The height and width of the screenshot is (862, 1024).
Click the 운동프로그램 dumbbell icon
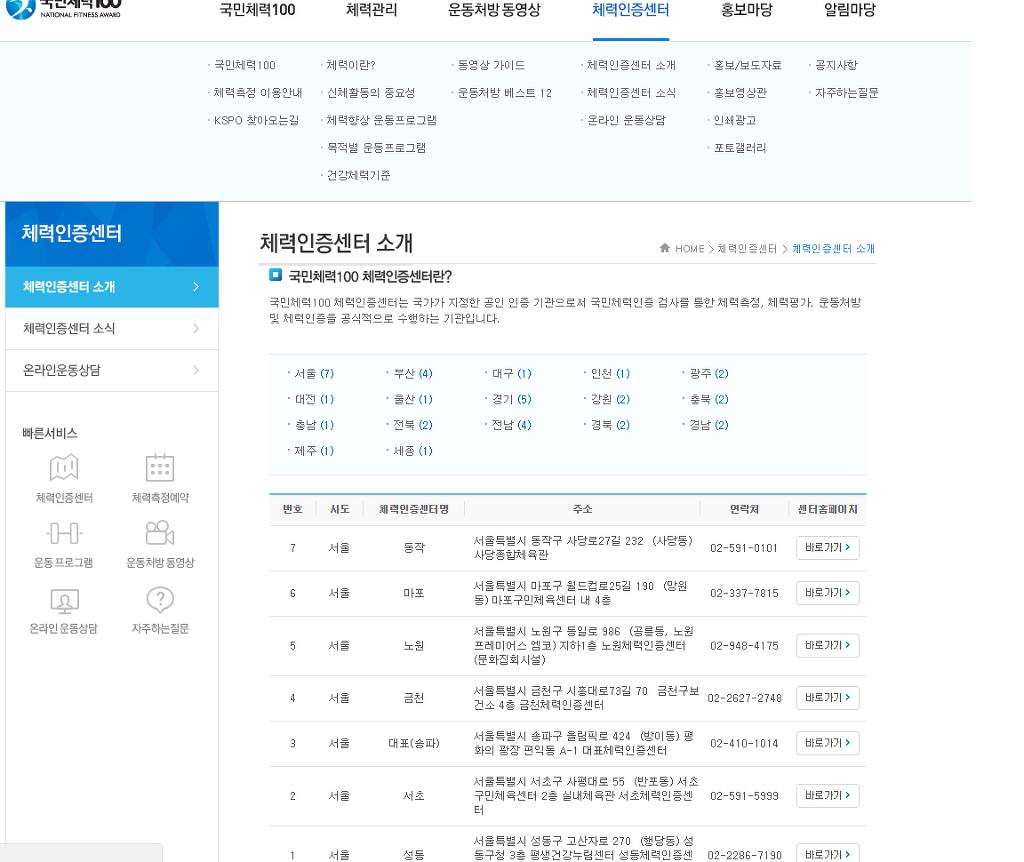(63, 533)
